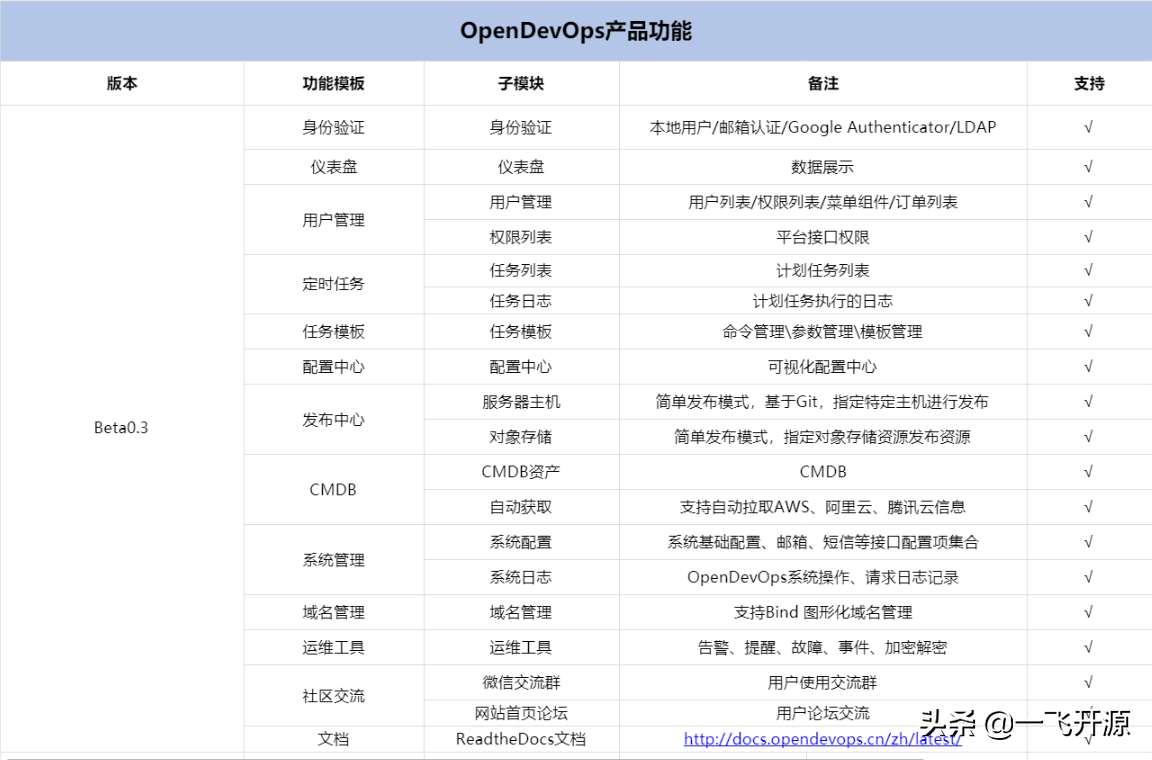Screen dimensions: 1152x760
Task: Click the 文档 function module cell
Action: (x=334, y=739)
